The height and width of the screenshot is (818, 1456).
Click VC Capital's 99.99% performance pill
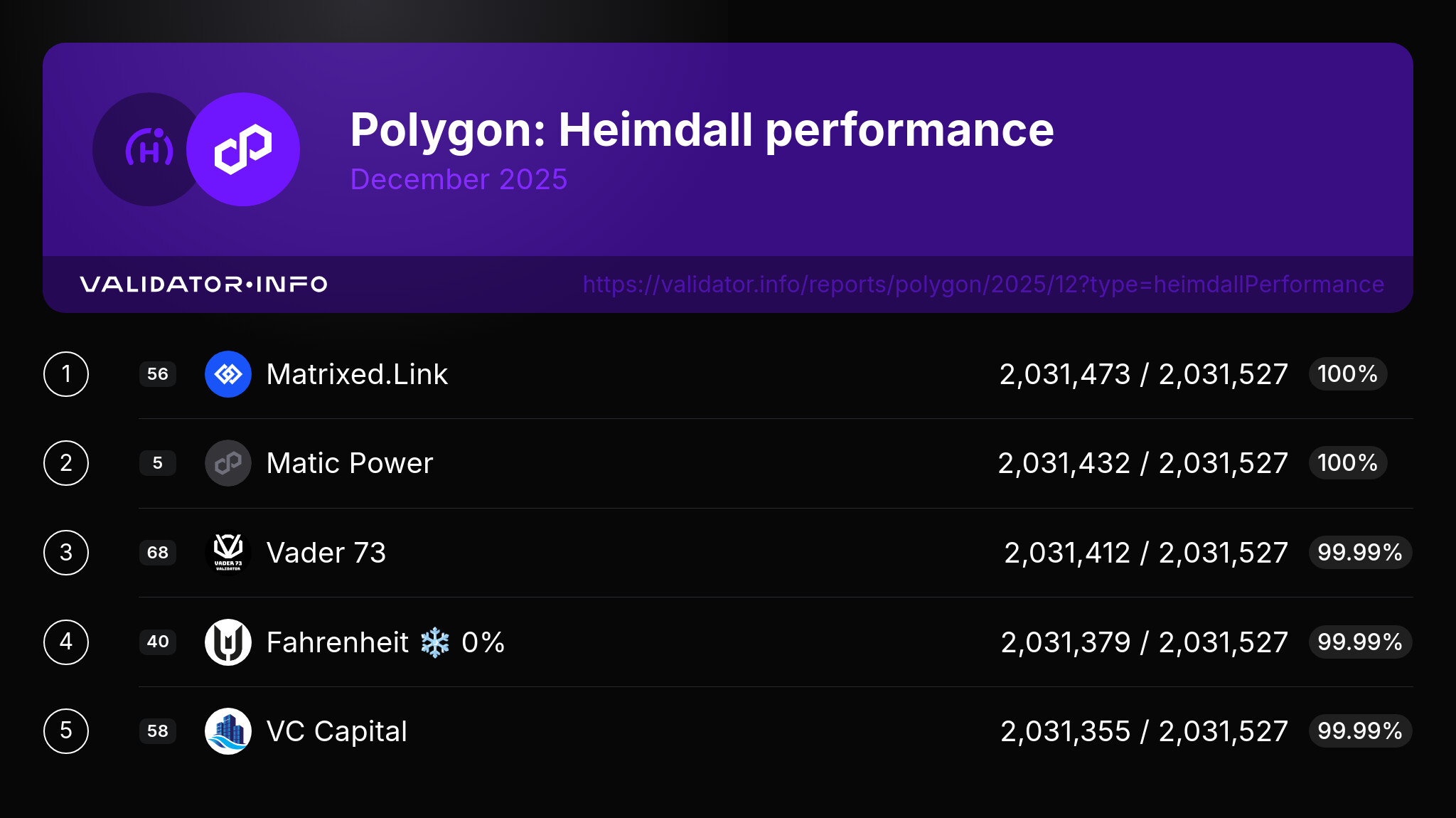point(1359,731)
